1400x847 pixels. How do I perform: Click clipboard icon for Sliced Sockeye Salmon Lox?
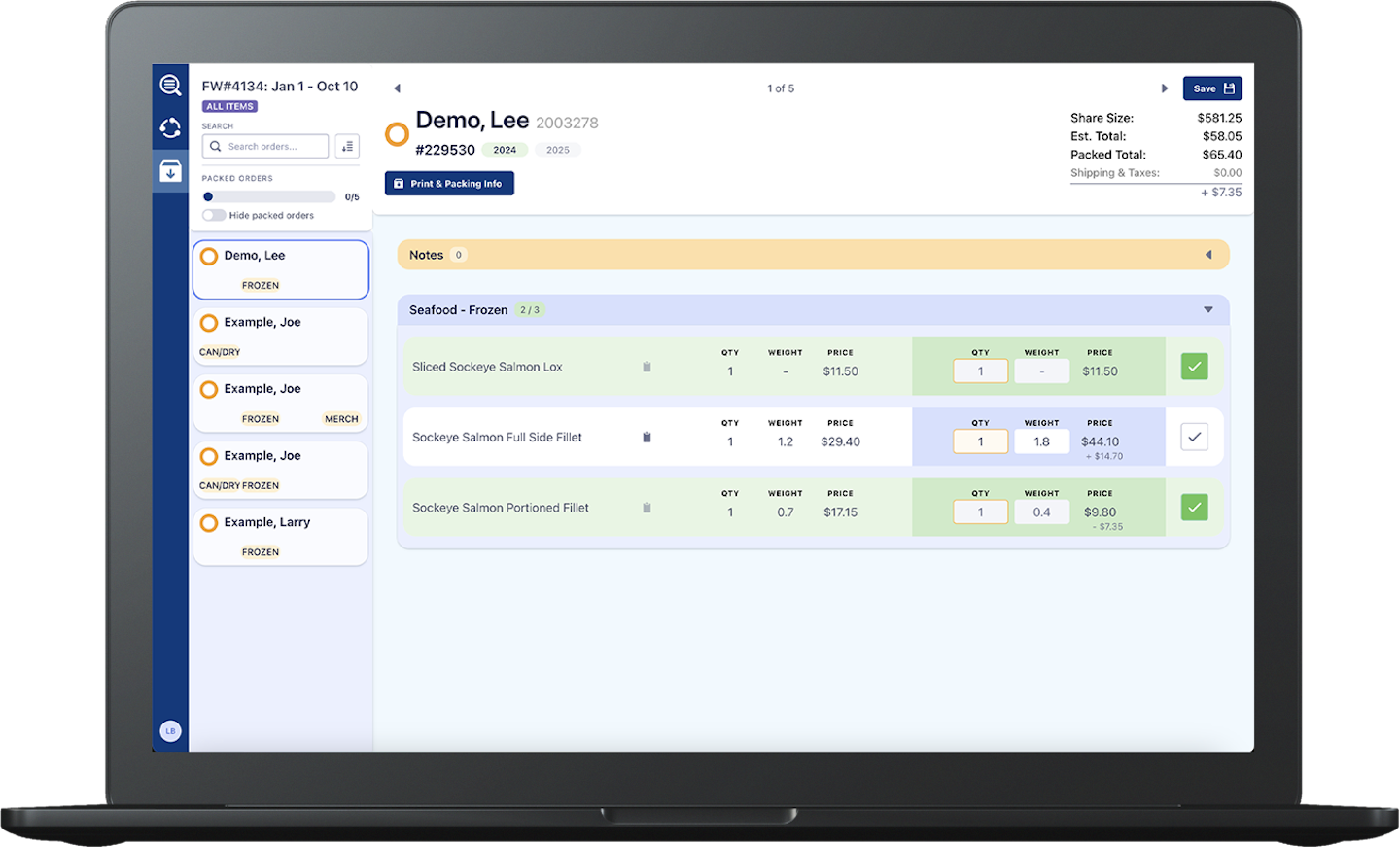[x=647, y=367]
